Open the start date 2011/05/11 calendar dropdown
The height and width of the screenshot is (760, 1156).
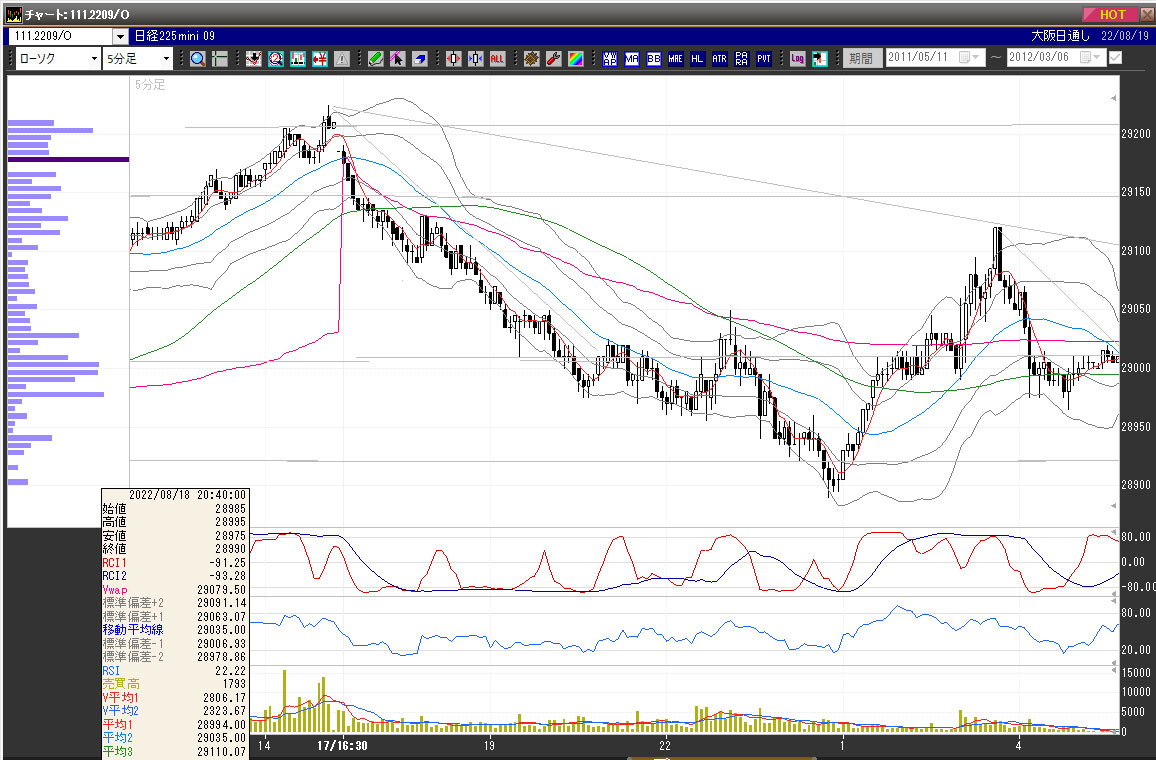click(x=969, y=57)
